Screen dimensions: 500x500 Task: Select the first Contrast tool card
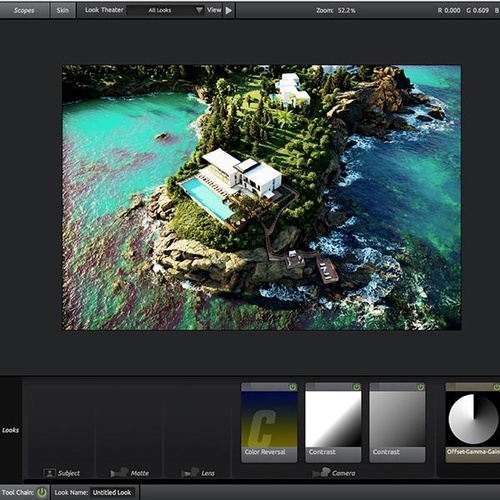coord(333,422)
